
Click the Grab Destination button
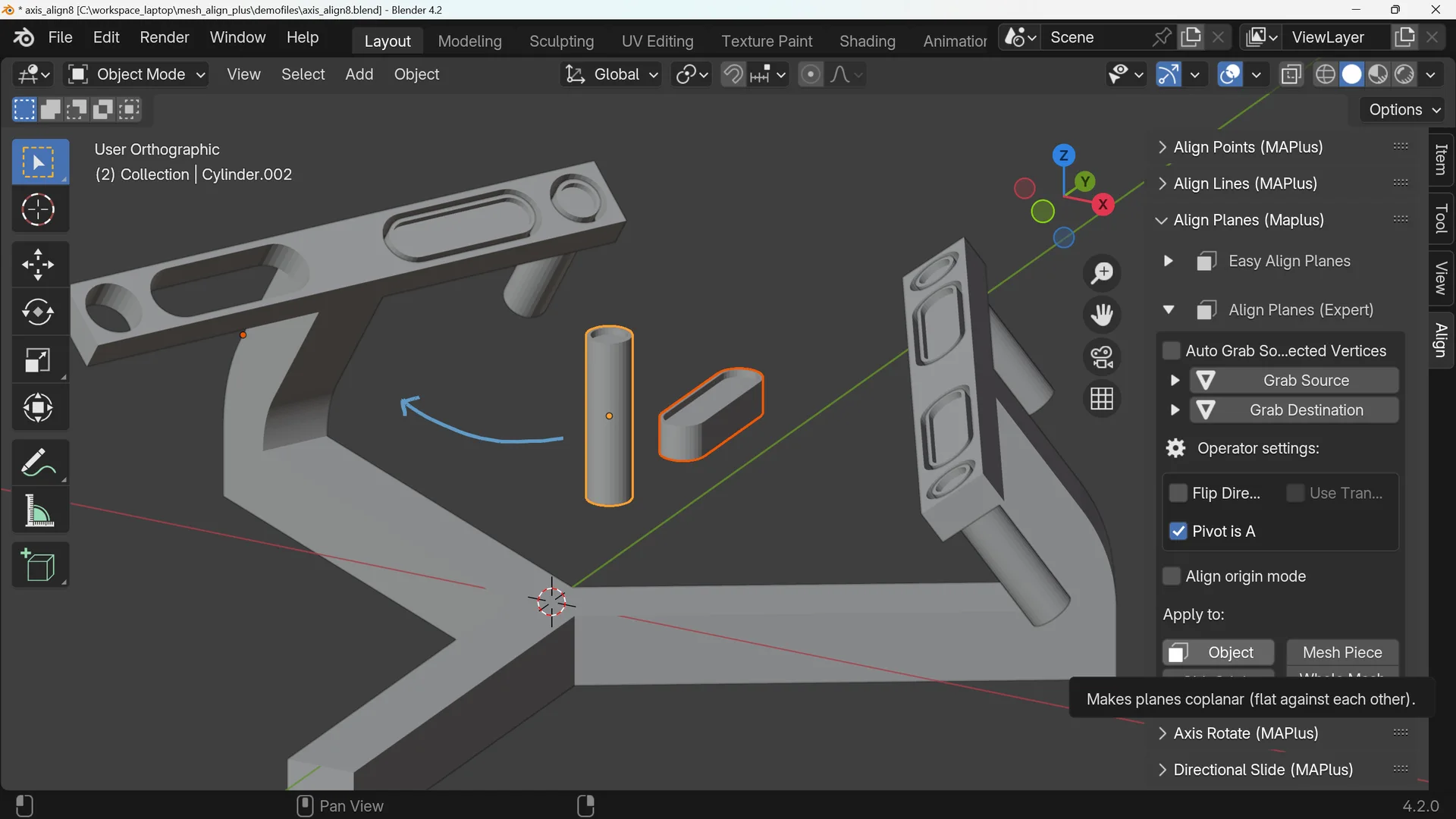(x=1306, y=410)
